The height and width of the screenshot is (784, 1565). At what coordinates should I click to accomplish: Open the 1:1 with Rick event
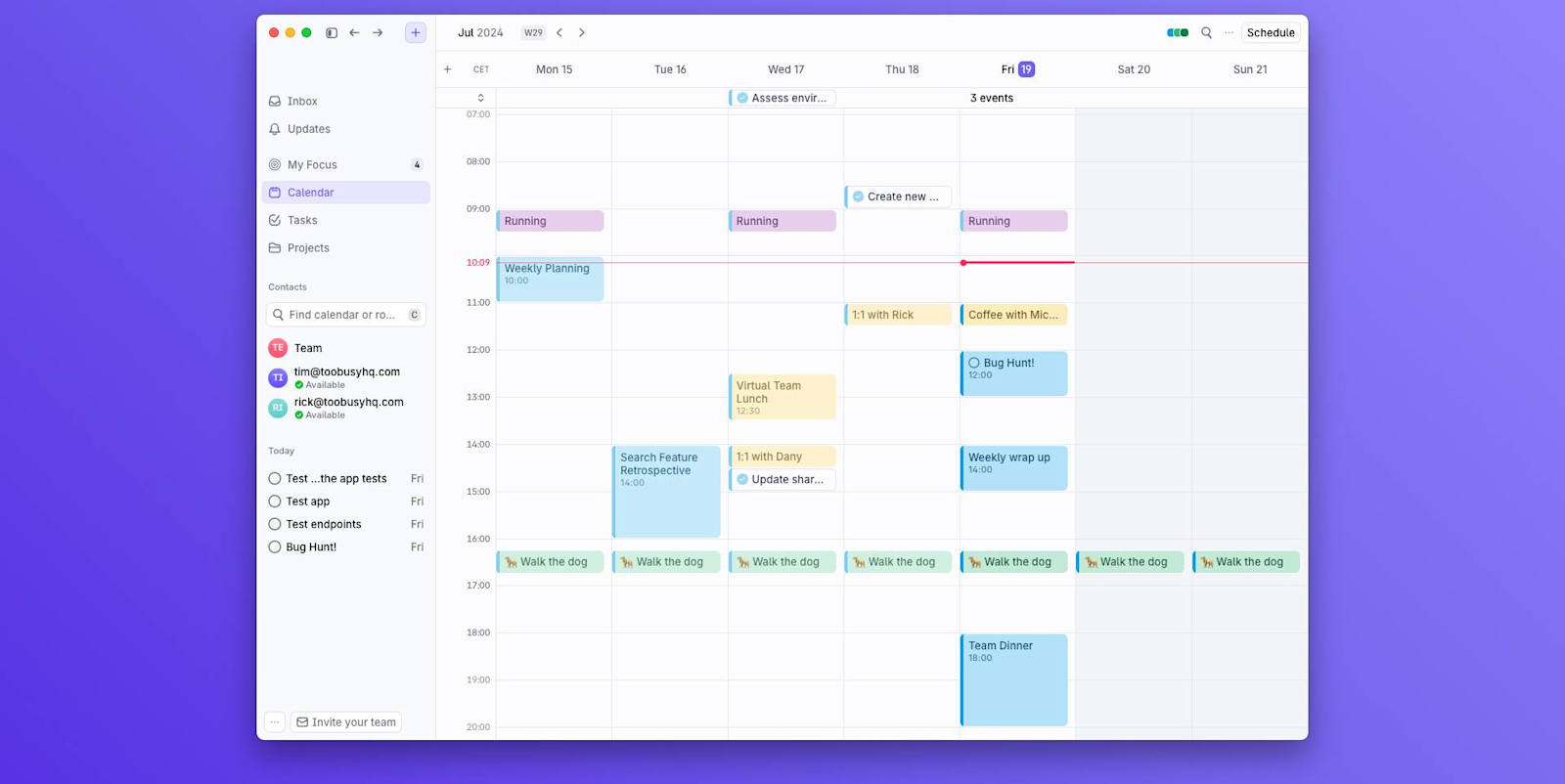898,315
